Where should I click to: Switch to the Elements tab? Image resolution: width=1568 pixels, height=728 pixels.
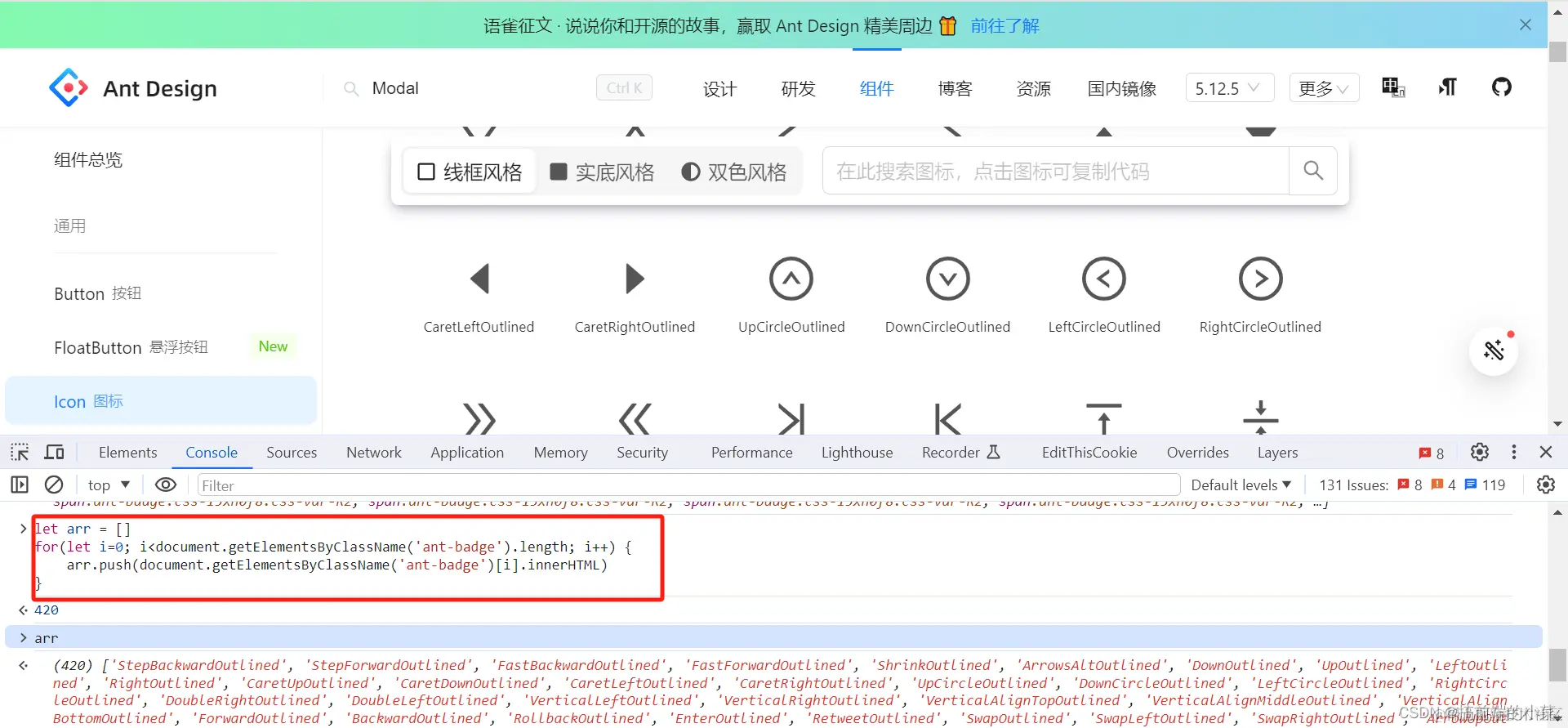click(x=127, y=452)
